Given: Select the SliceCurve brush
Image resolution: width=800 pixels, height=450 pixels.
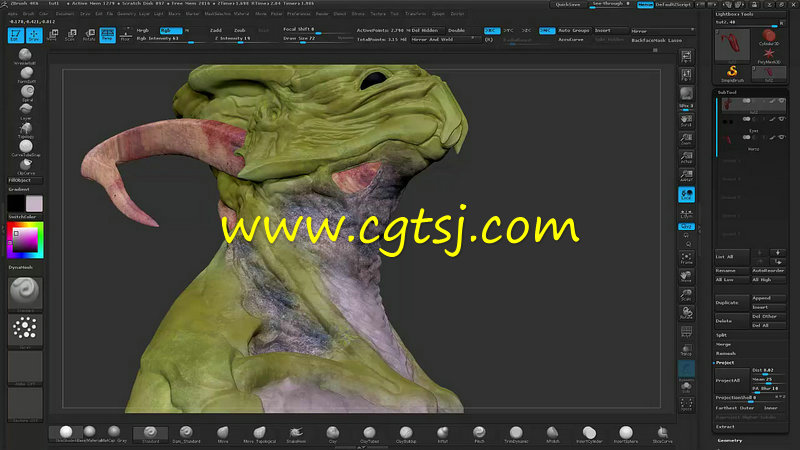Looking at the screenshot, I should (662, 434).
